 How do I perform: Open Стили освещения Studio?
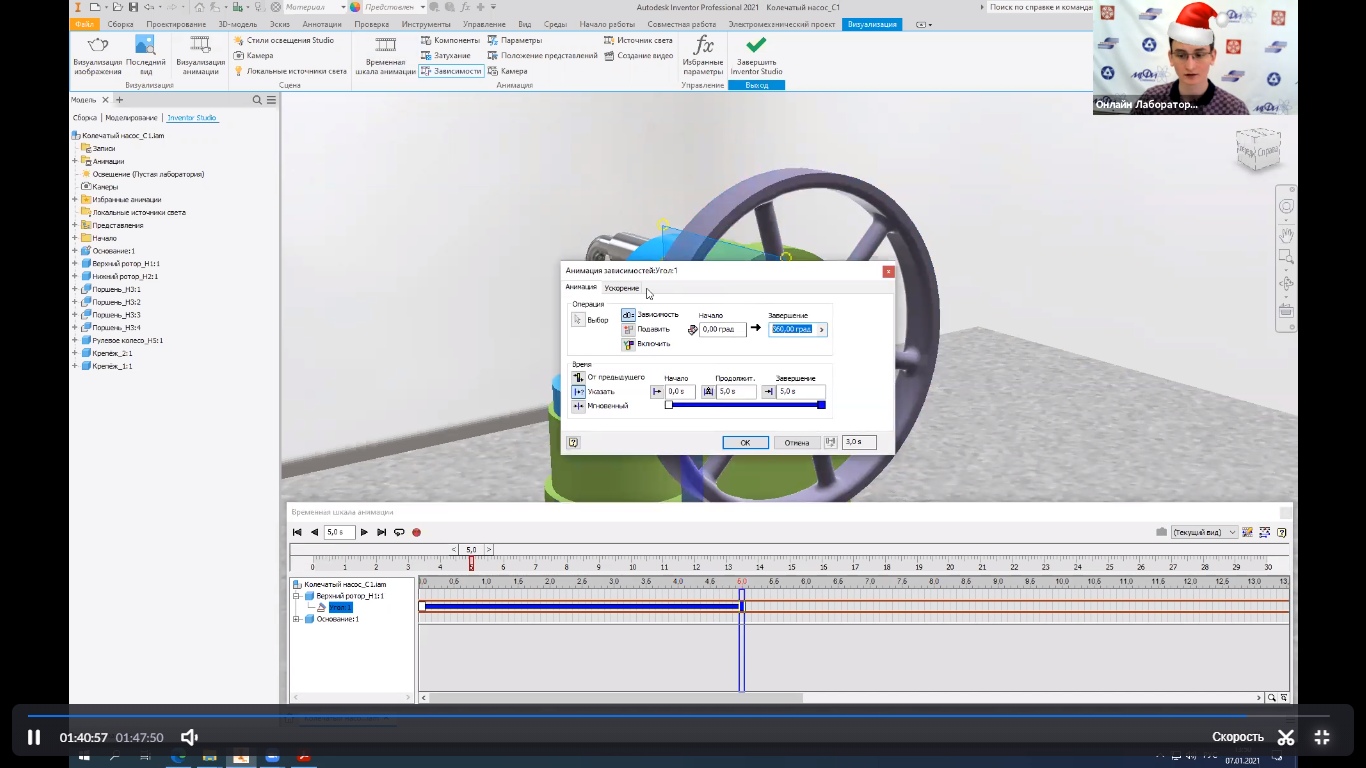(x=284, y=40)
